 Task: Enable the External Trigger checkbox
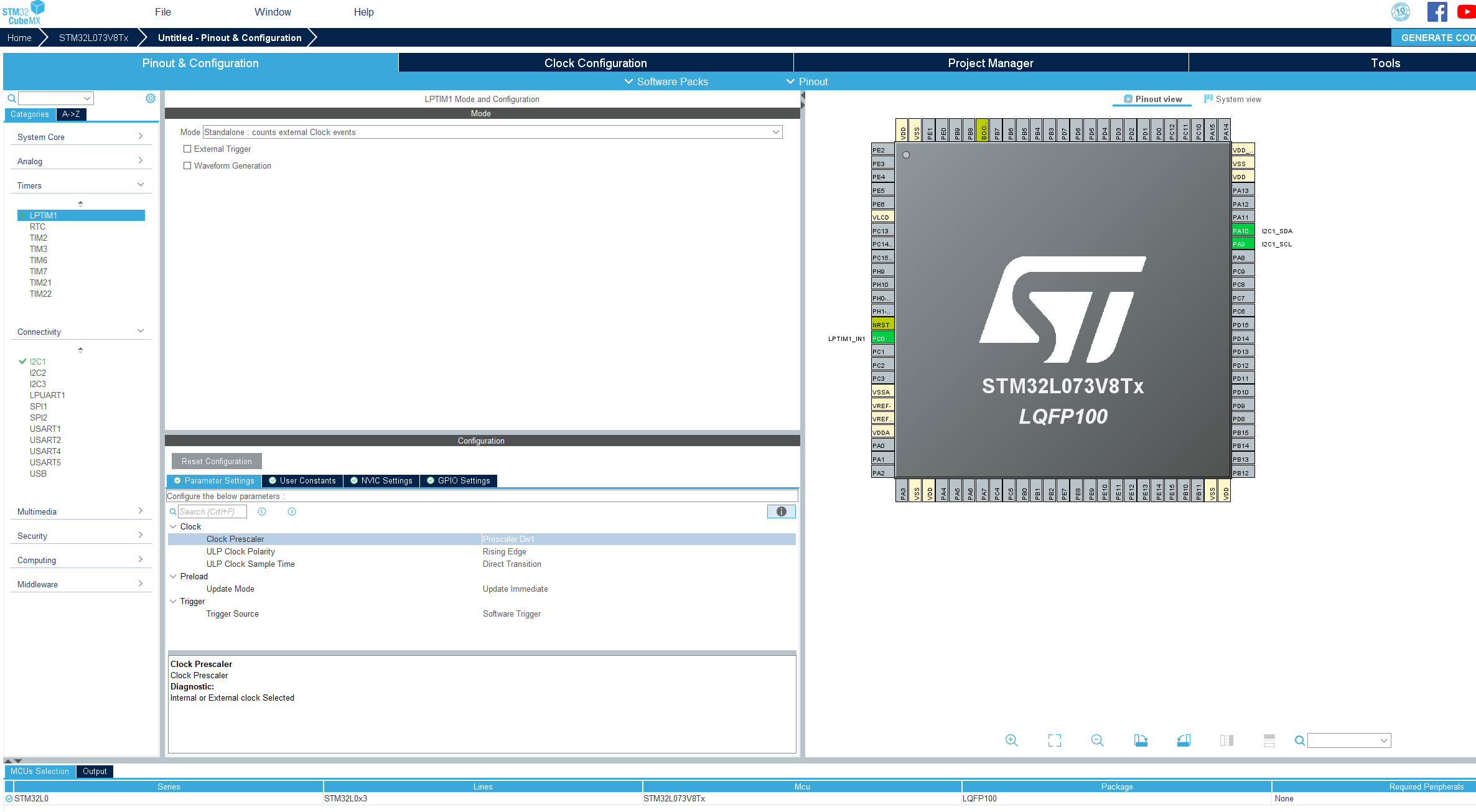pos(187,149)
